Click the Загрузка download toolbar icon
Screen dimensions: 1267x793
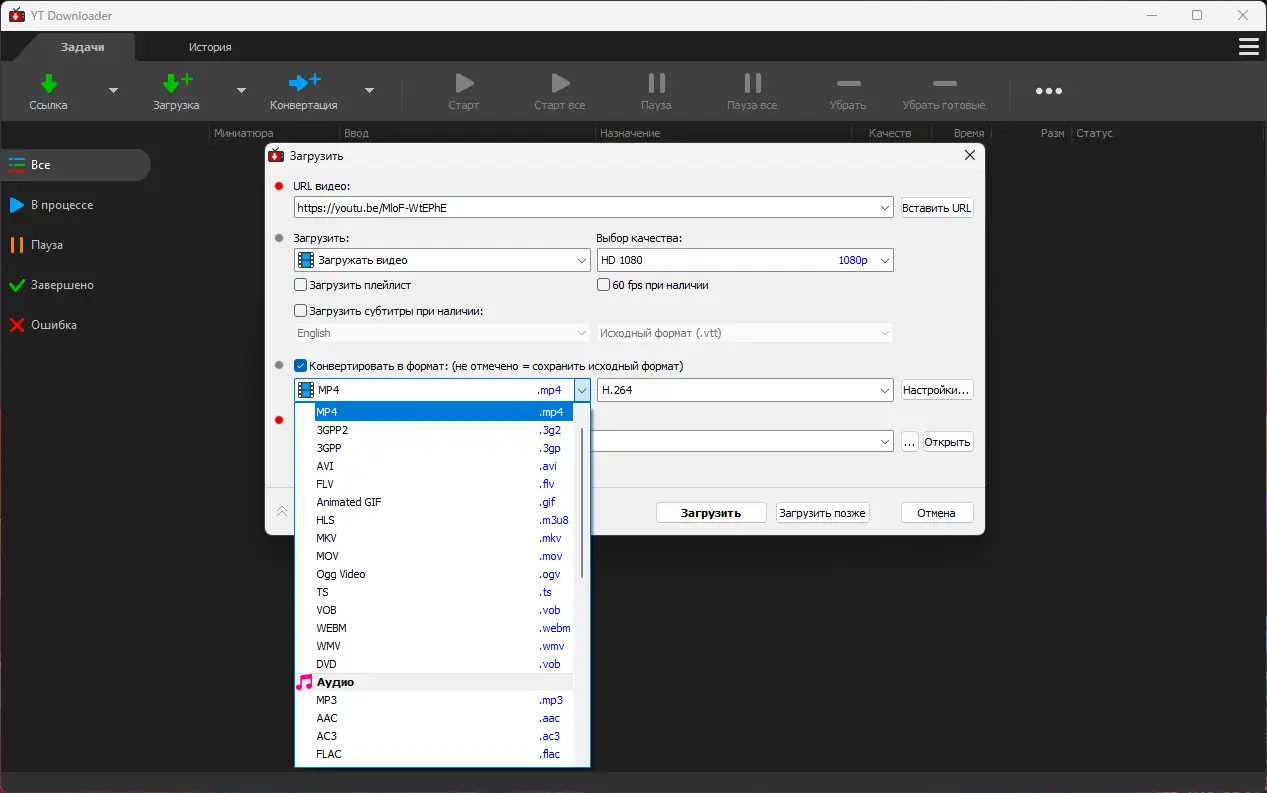tap(176, 90)
